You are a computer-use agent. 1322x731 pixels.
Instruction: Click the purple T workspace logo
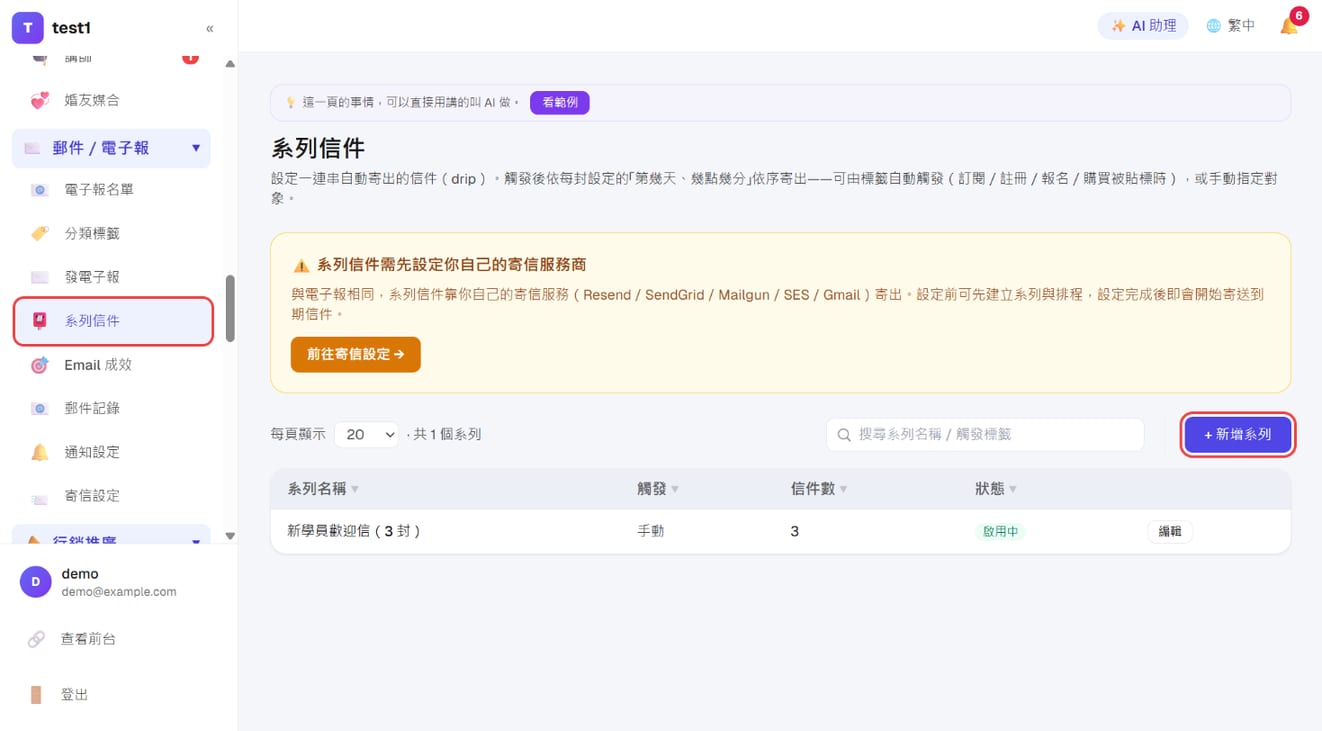point(27,28)
